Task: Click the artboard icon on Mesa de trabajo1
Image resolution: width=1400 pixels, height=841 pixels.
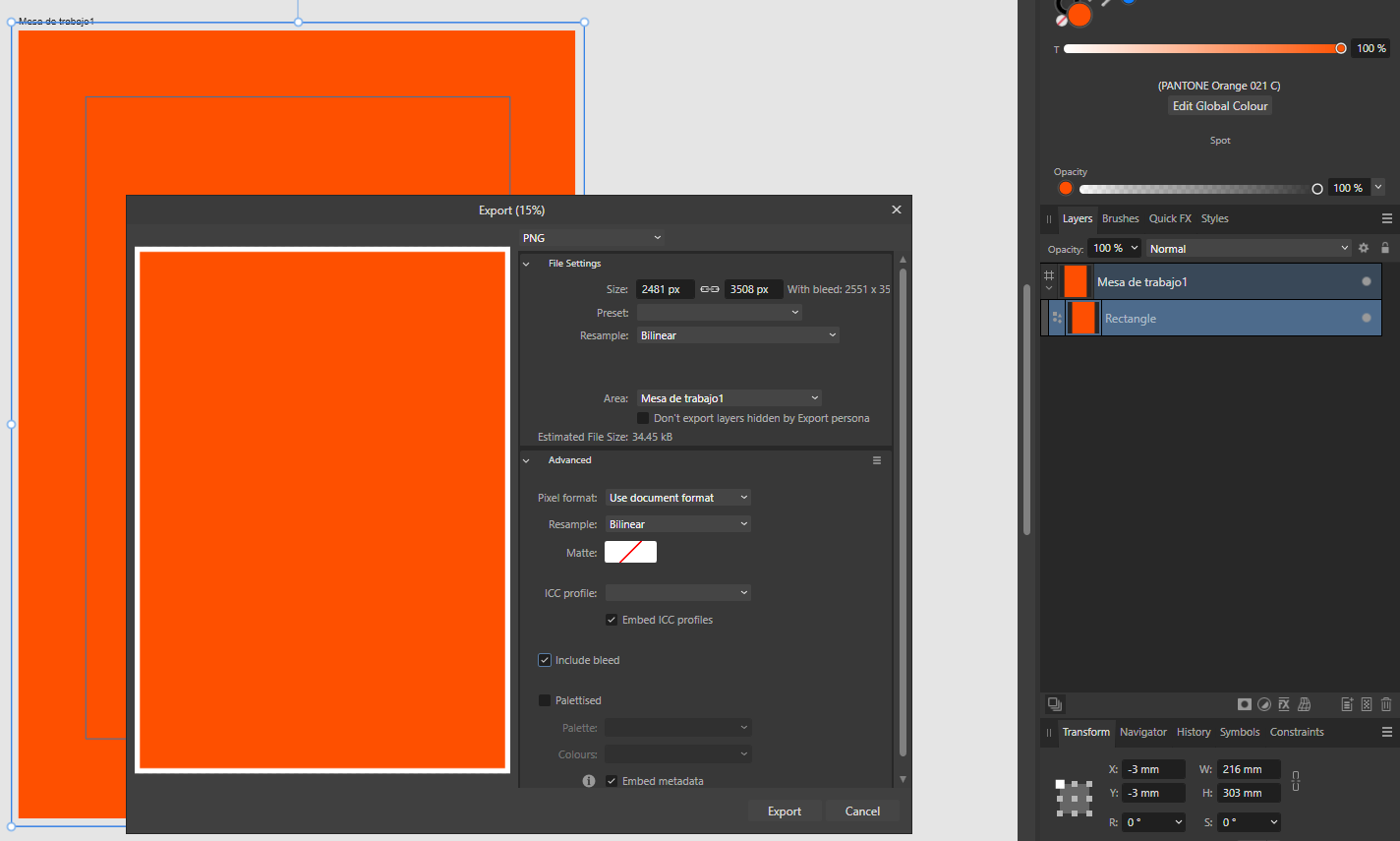Action: coord(1049,275)
